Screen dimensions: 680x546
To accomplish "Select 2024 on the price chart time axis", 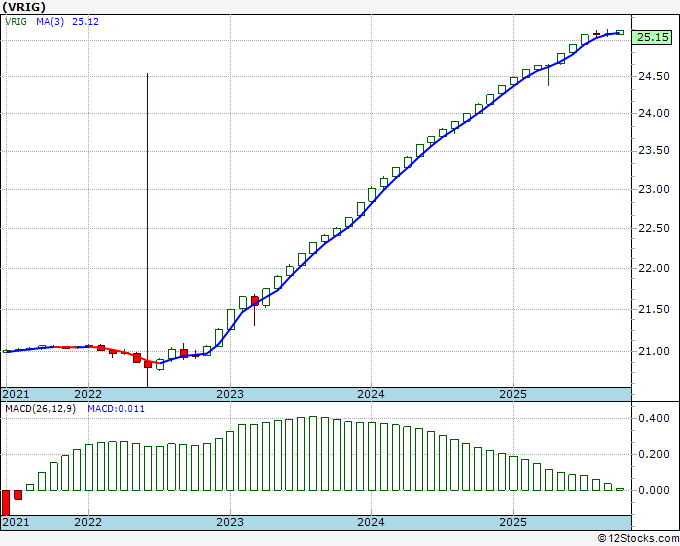I will click(371, 394).
